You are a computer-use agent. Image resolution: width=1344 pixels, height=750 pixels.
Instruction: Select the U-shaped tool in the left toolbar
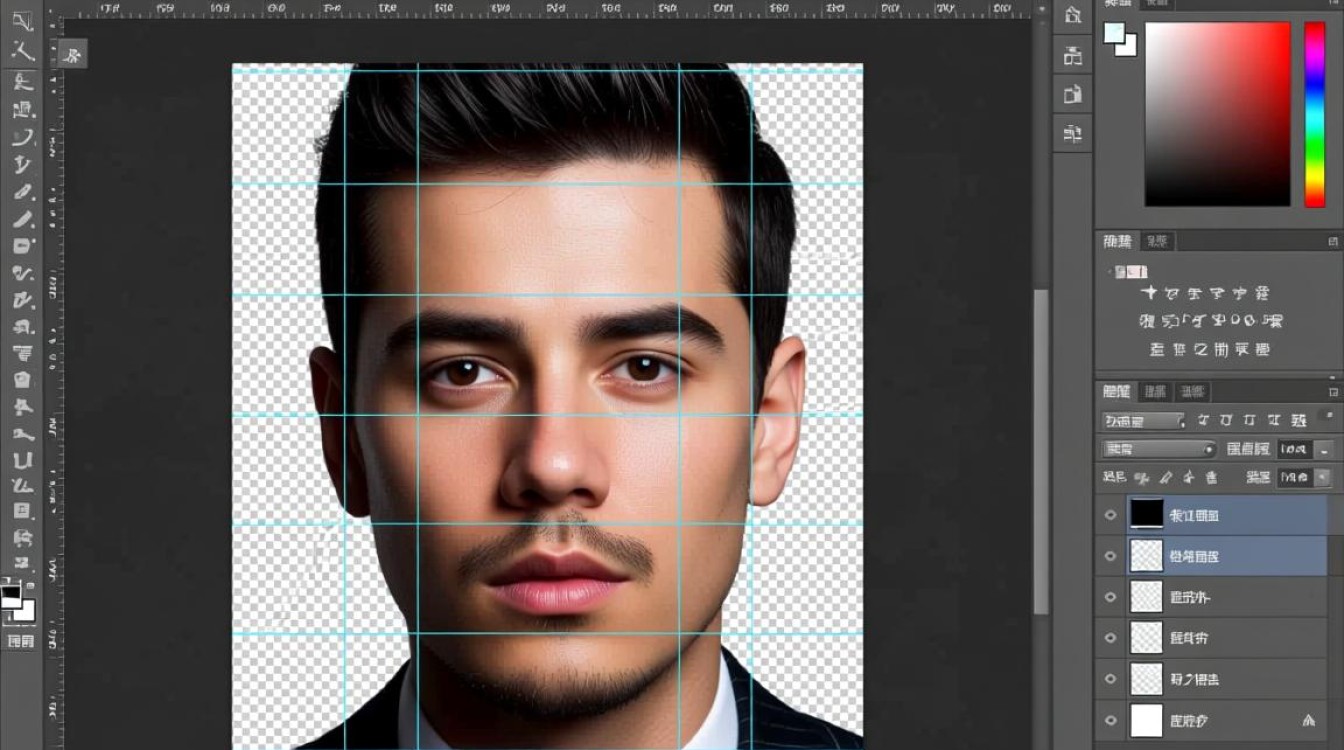click(22, 461)
